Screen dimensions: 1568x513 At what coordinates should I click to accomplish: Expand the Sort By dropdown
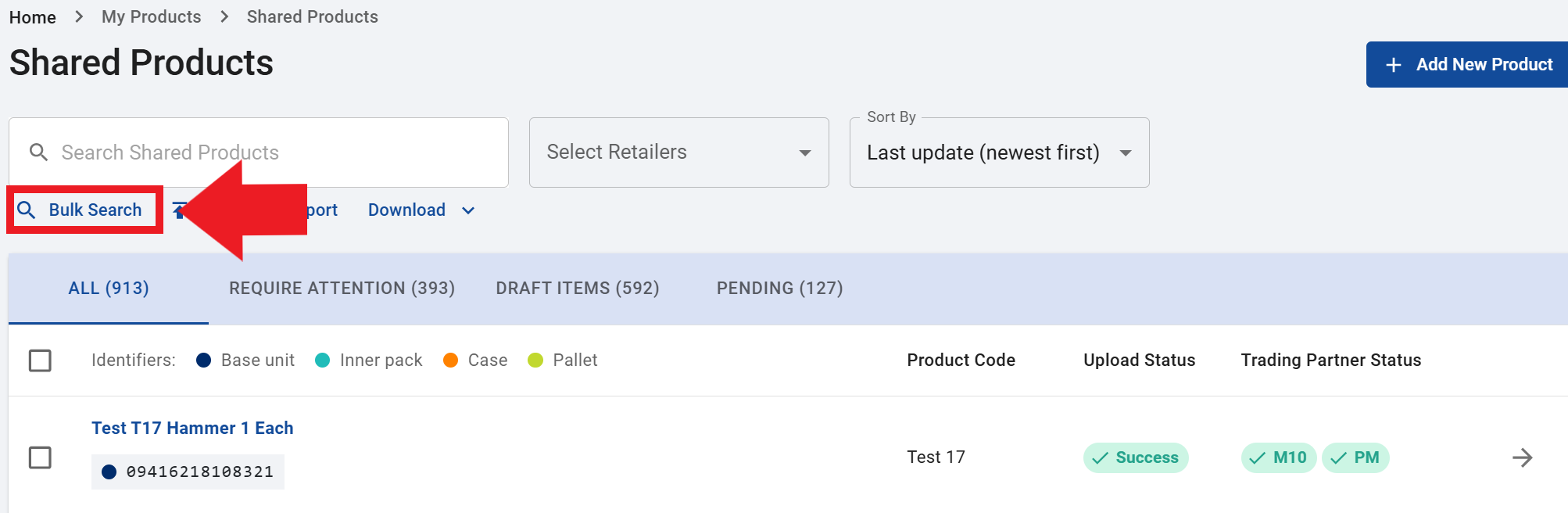[x=999, y=152]
